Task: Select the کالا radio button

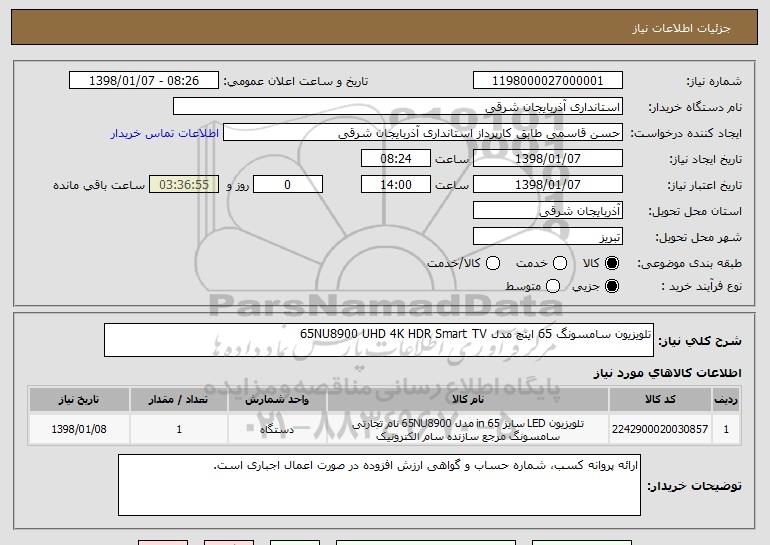Action: click(612, 264)
